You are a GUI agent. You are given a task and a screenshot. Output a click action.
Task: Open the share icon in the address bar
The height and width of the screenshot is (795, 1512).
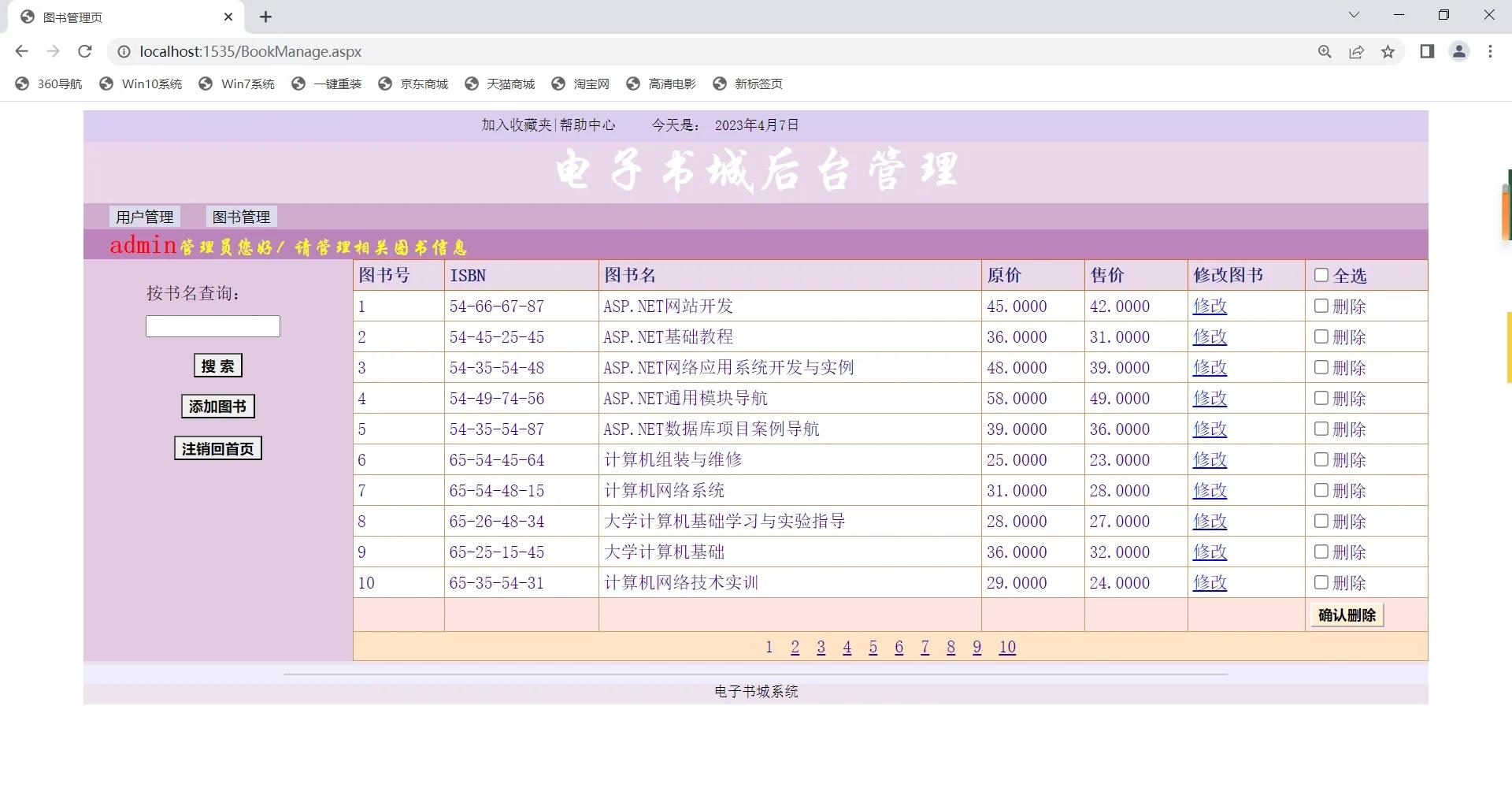coord(1356,52)
